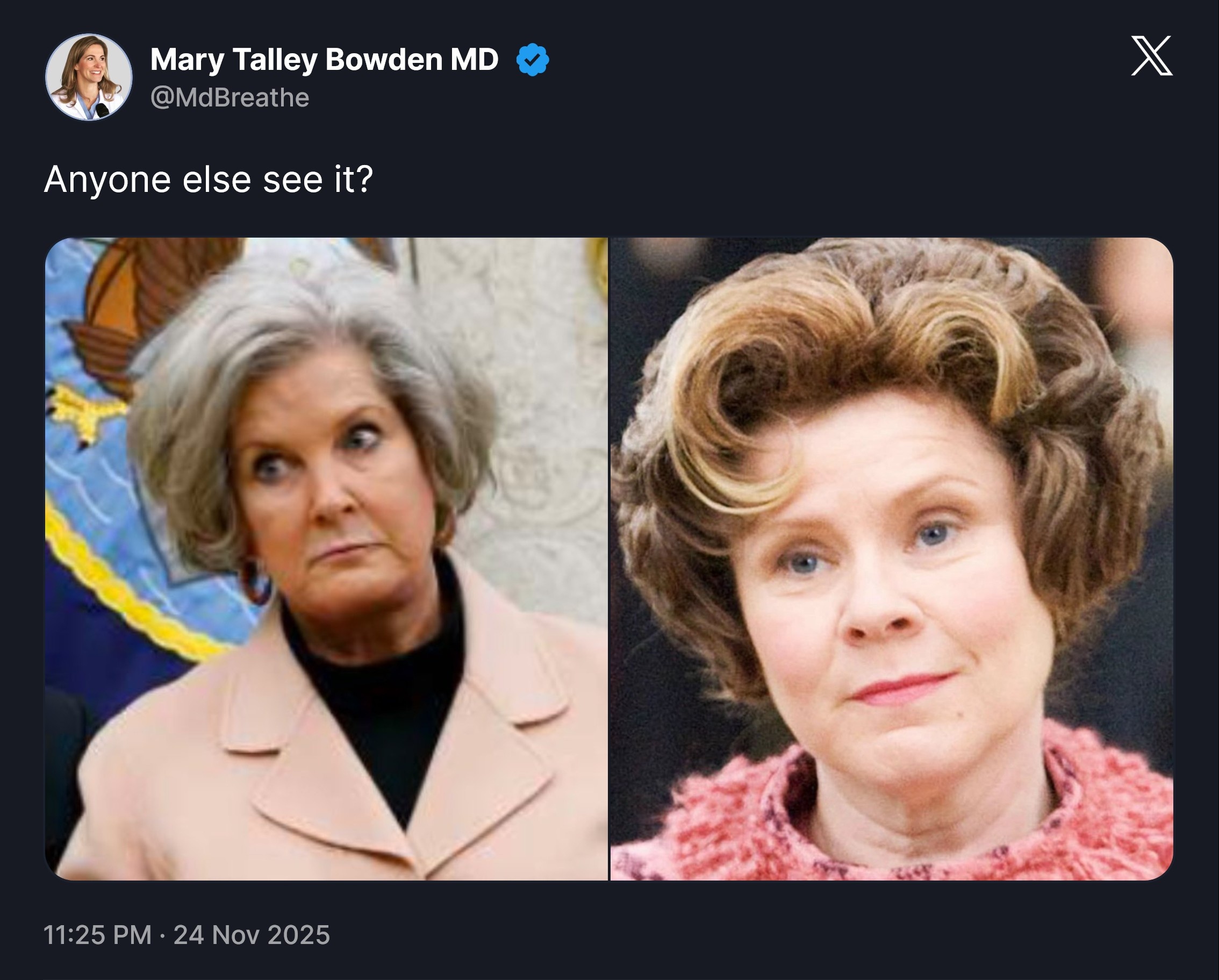Click the "MD" suffix in the display name
The height and width of the screenshot is (980, 1219).
click(474, 59)
